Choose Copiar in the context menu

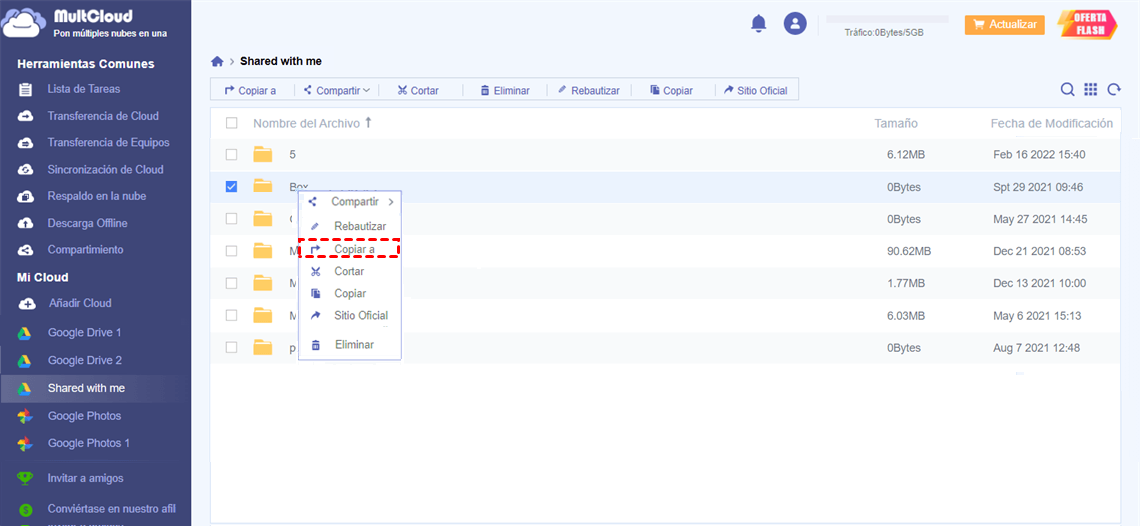click(x=350, y=293)
